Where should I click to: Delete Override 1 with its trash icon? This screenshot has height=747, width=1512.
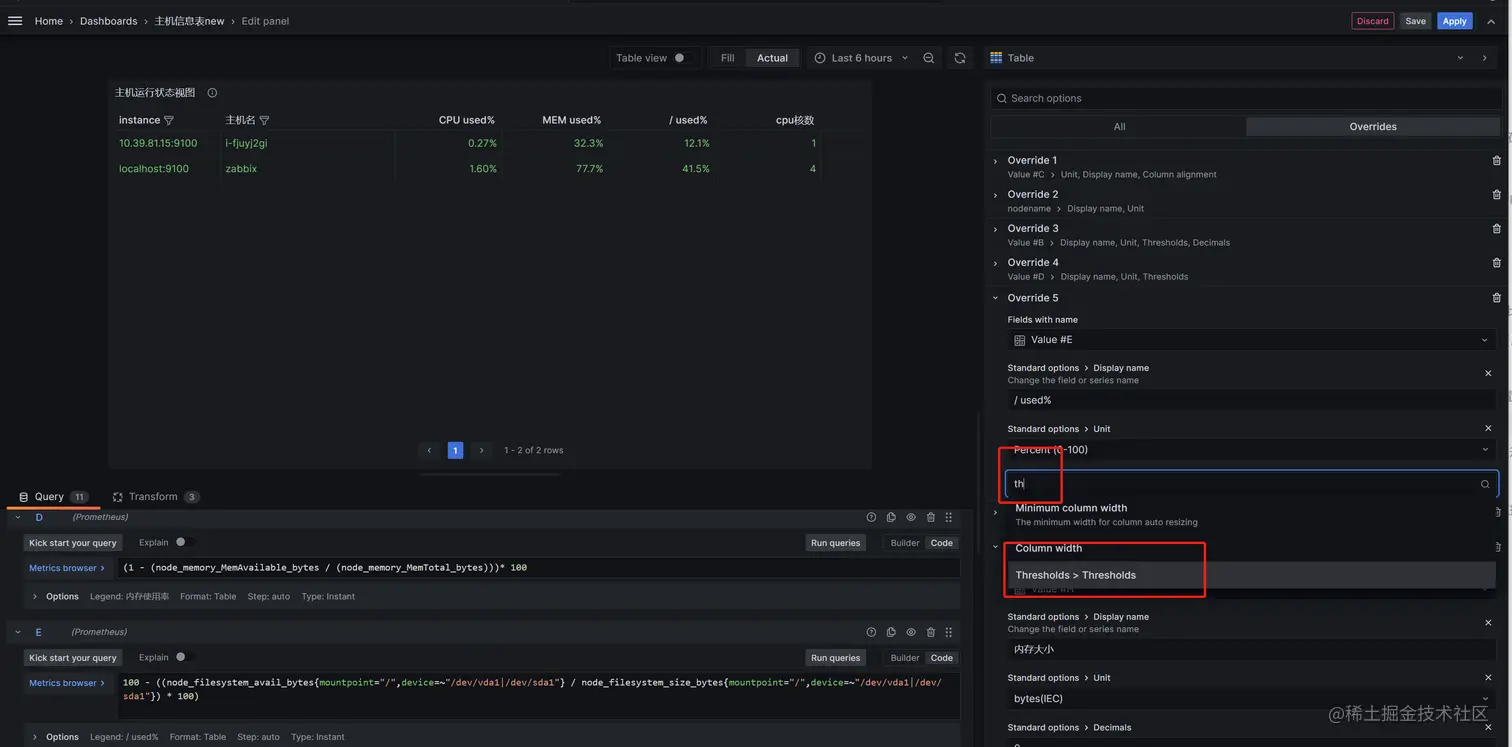point(1496,161)
